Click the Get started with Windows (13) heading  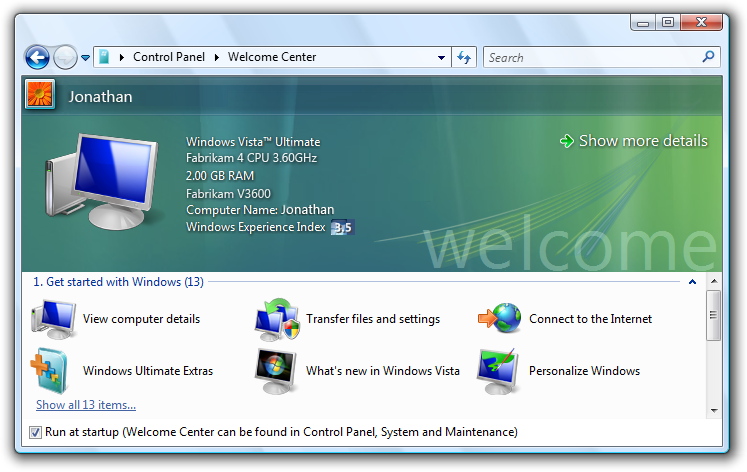point(118,282)
